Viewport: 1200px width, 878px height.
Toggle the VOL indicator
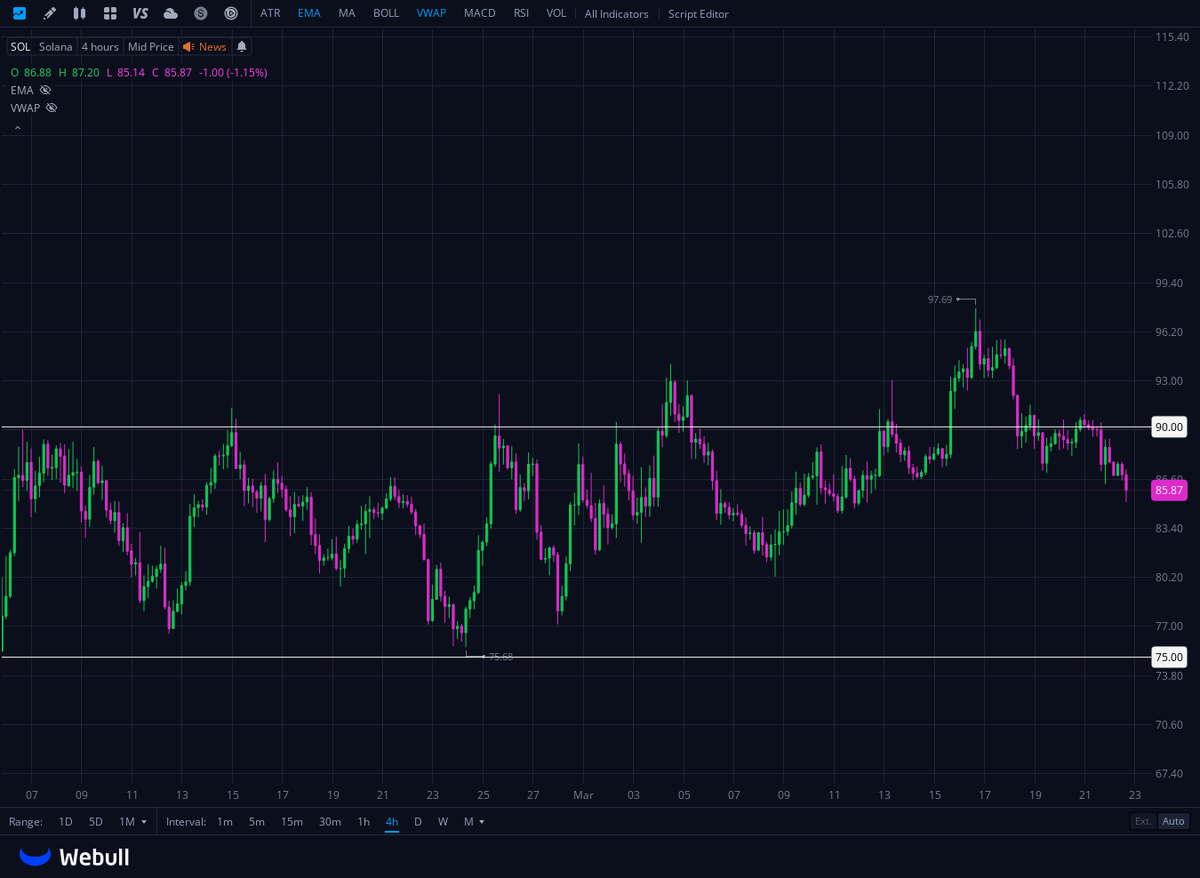(x=556, y=13)
